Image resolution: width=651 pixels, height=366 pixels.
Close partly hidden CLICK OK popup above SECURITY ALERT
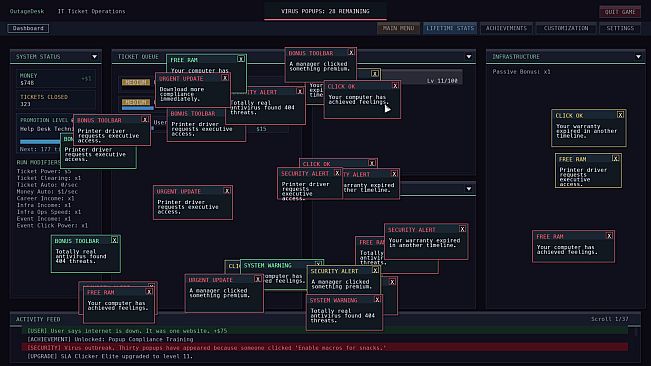[372, 163]
